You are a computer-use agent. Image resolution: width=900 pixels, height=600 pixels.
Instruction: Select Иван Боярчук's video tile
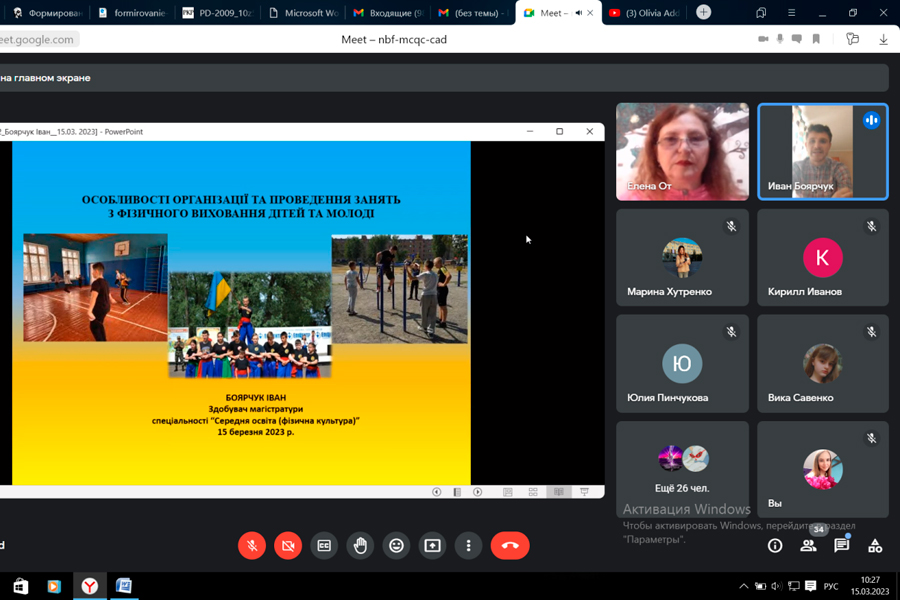pyautogui.click(x=822, y=152)
